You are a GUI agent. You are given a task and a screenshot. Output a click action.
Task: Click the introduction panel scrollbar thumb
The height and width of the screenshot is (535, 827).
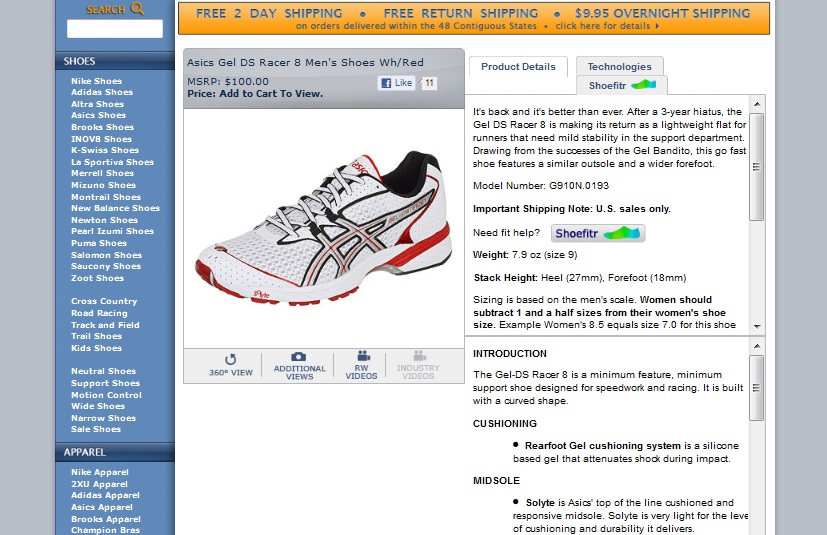point(756,388)
